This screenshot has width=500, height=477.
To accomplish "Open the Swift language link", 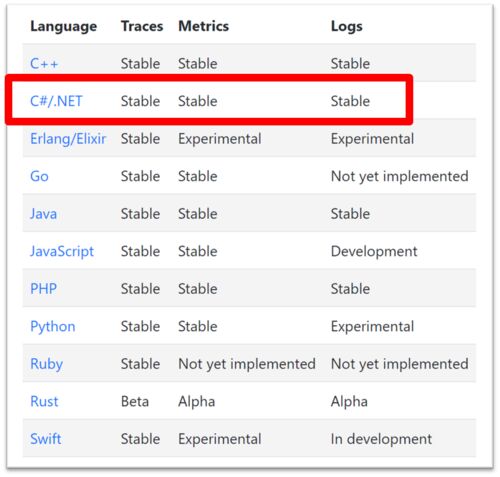I will coord(46,439).
